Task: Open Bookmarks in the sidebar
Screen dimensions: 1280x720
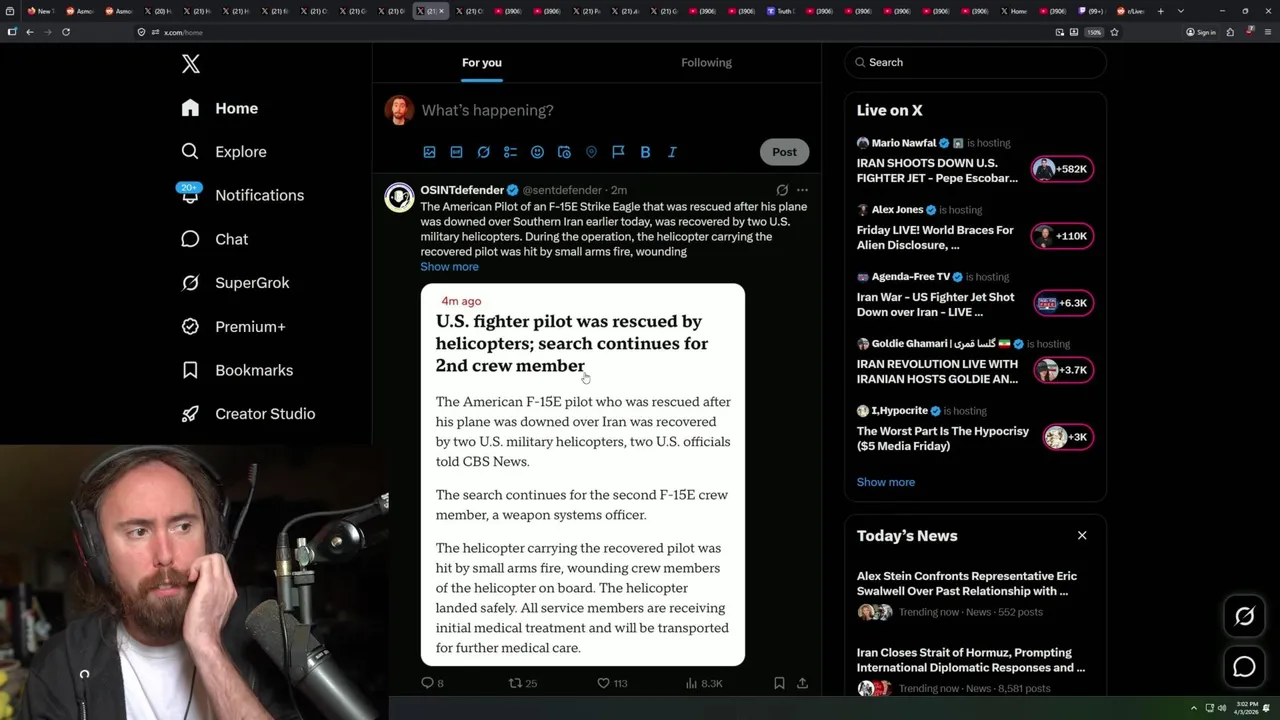Action: [237, 370]
